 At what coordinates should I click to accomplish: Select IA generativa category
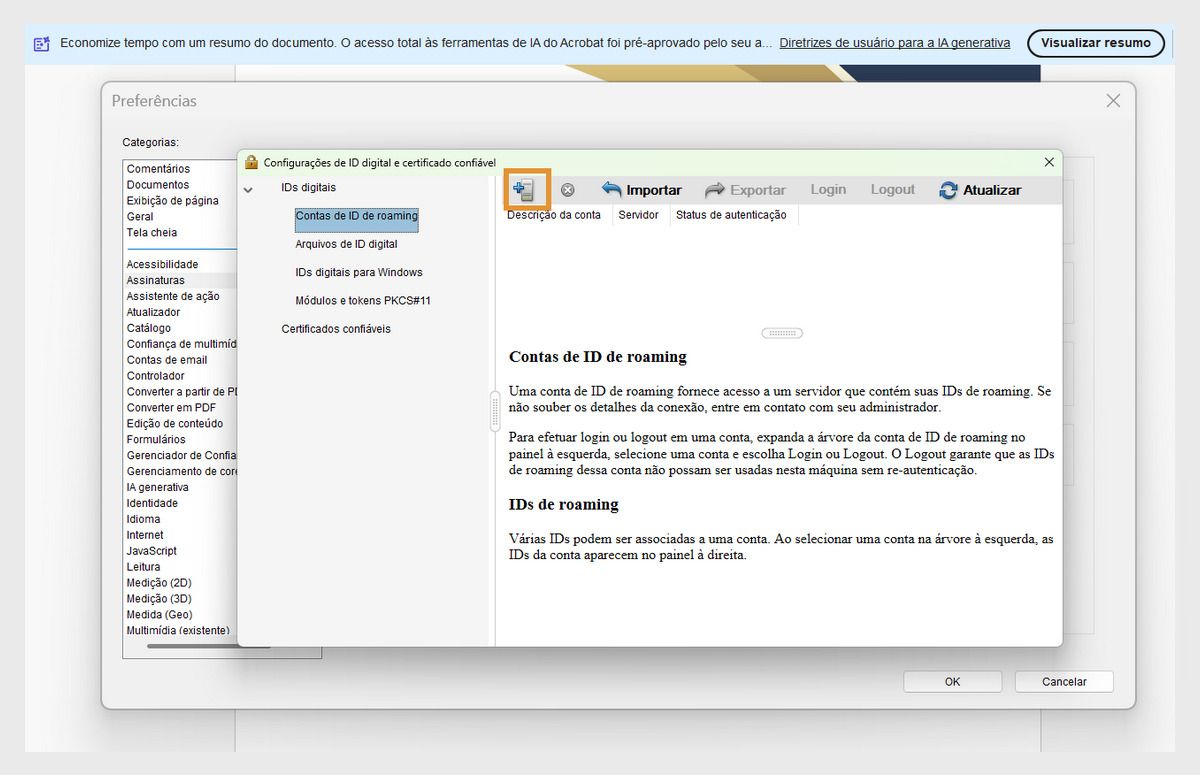pos(158,488)
